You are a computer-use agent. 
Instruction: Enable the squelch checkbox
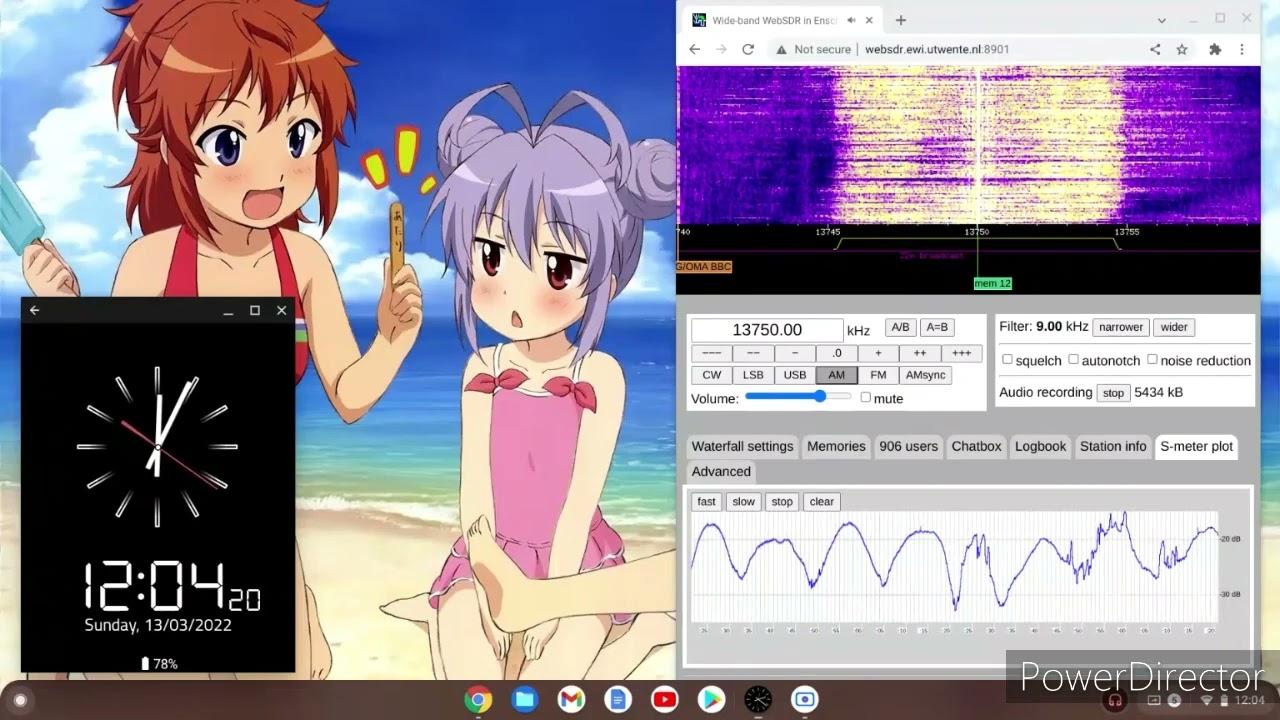tap(1007, 360)
